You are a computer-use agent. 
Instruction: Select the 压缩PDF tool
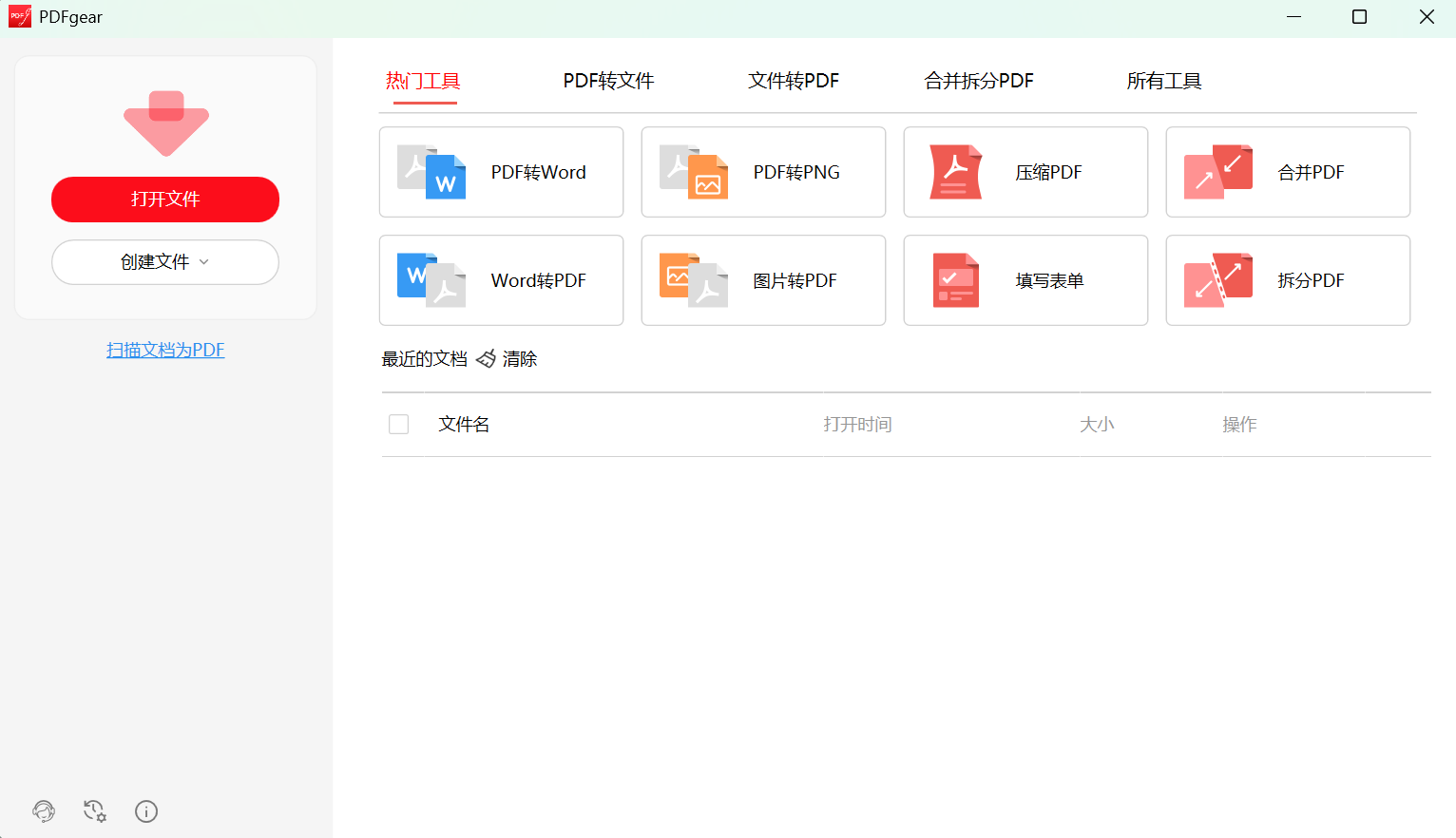click(x=1025, y=172)
